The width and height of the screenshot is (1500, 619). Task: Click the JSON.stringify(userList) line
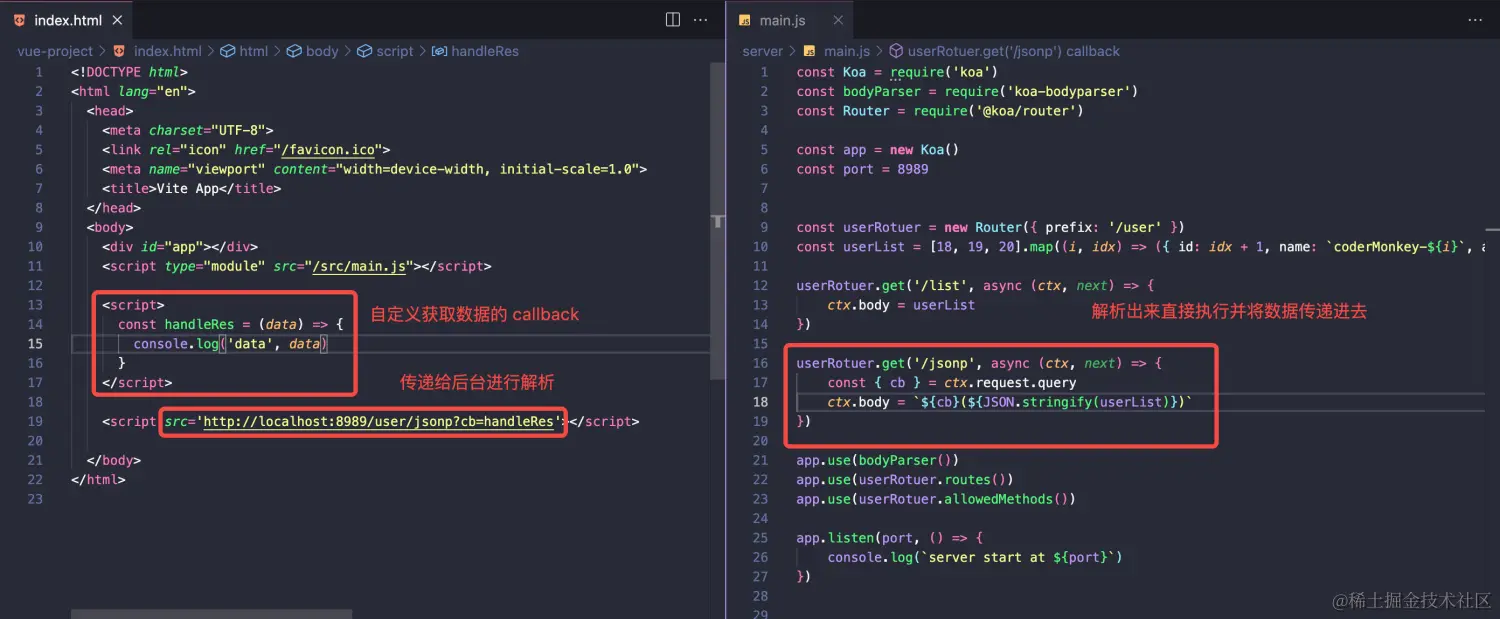tap(1010, 402)
